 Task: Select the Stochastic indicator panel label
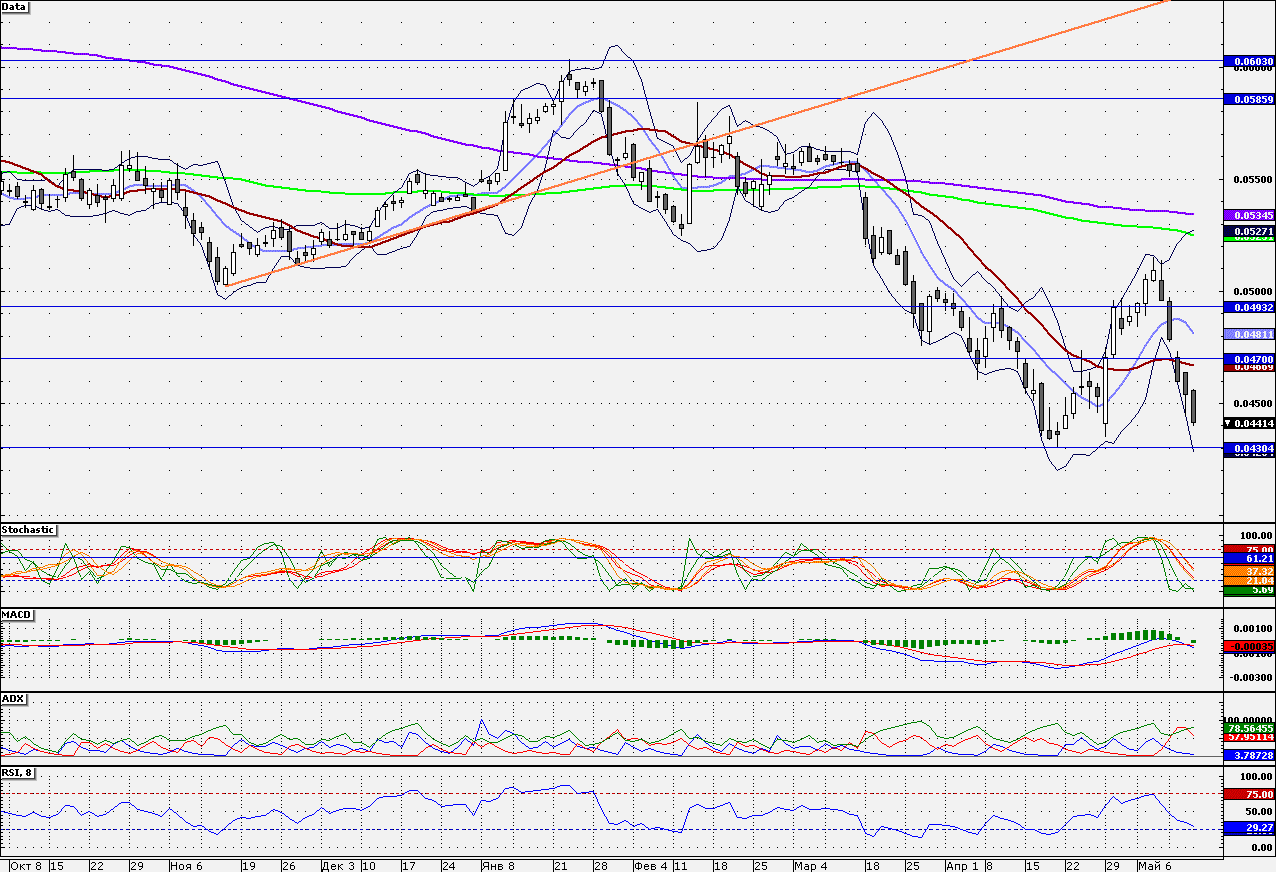coord(28,530)
